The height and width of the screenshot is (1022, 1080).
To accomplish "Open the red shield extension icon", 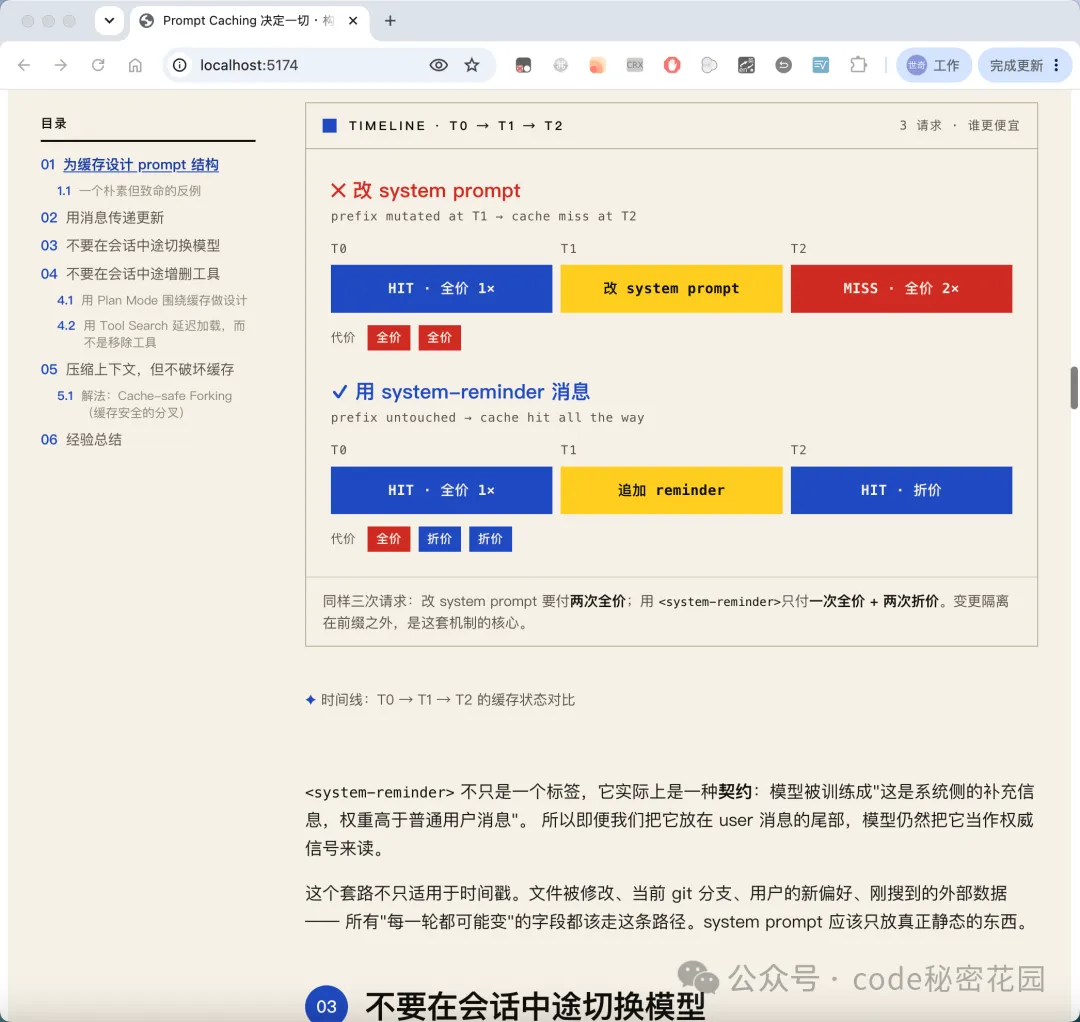I will tap(672, 65).
